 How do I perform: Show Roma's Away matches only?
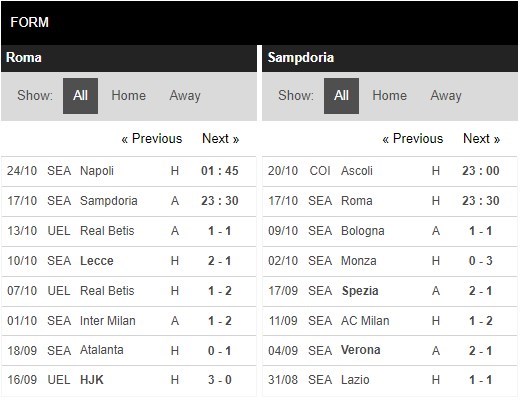pyautogui.click(x=185, y=96)
